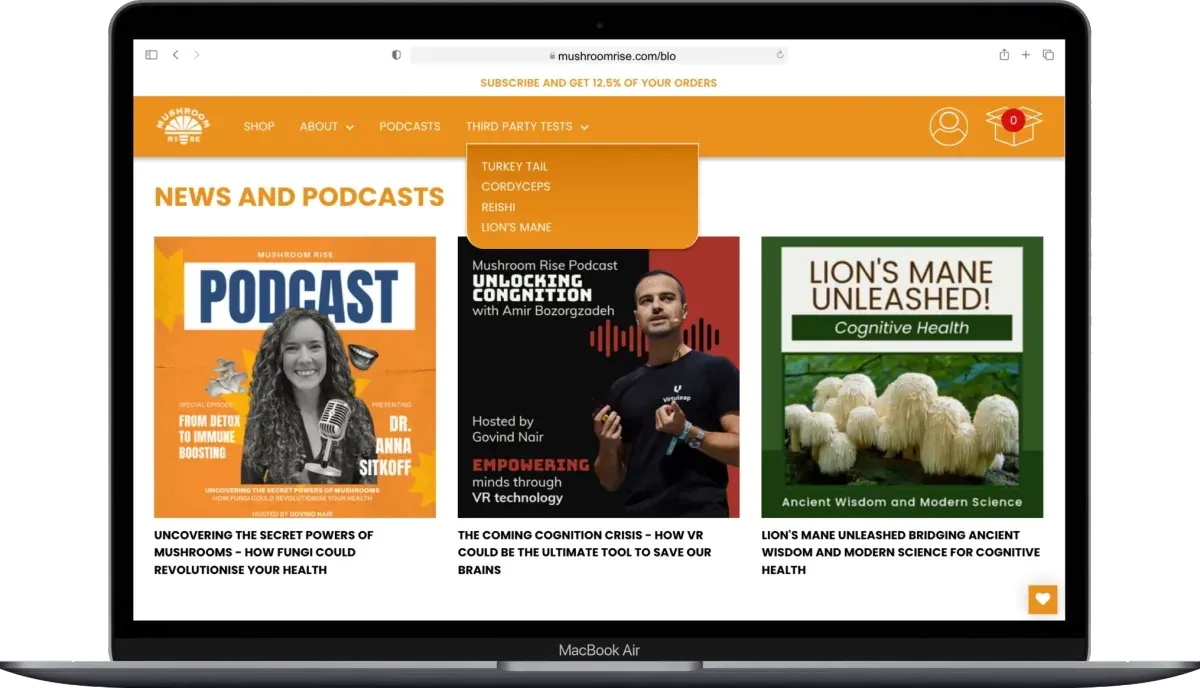Select LION'S MANE from dropdown
This screenshot has height=688, width=1200.
pyautogui.click(x=516, y=227)
